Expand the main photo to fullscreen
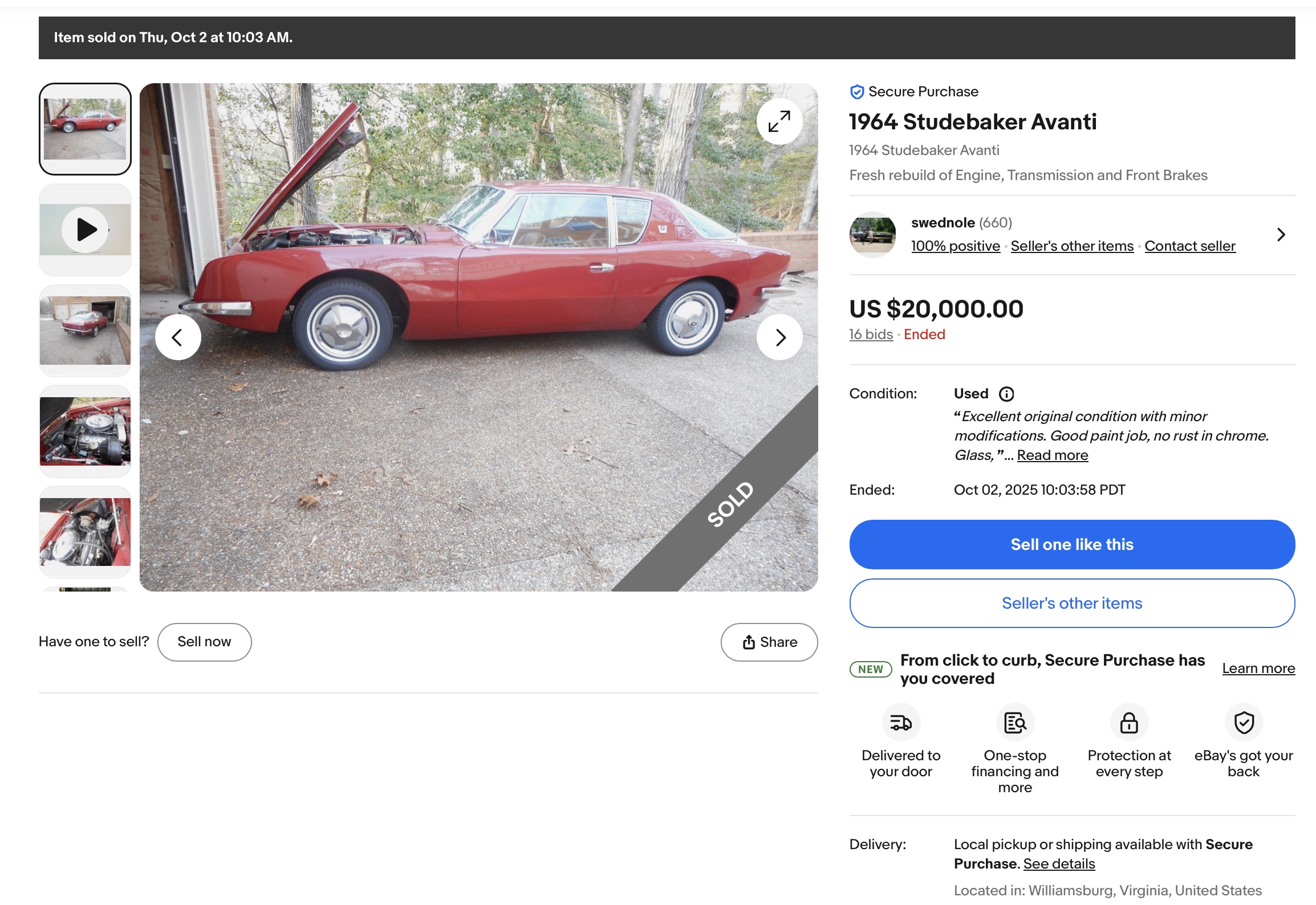The image size is (1316, 905). [779, 121]
